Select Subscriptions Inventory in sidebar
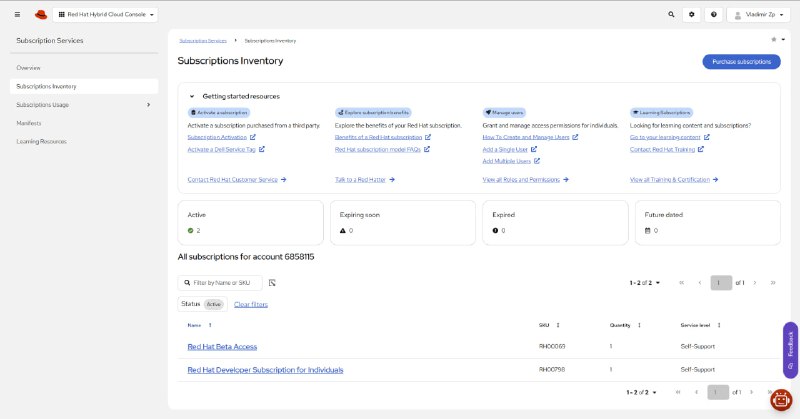800x419 pixels. pos(84,86)
